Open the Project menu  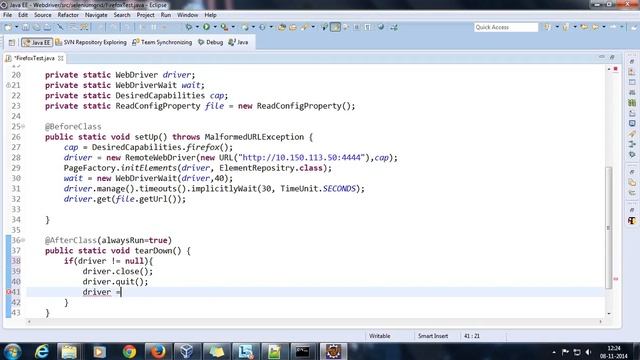pyautogui.click(x=145, y=15)
